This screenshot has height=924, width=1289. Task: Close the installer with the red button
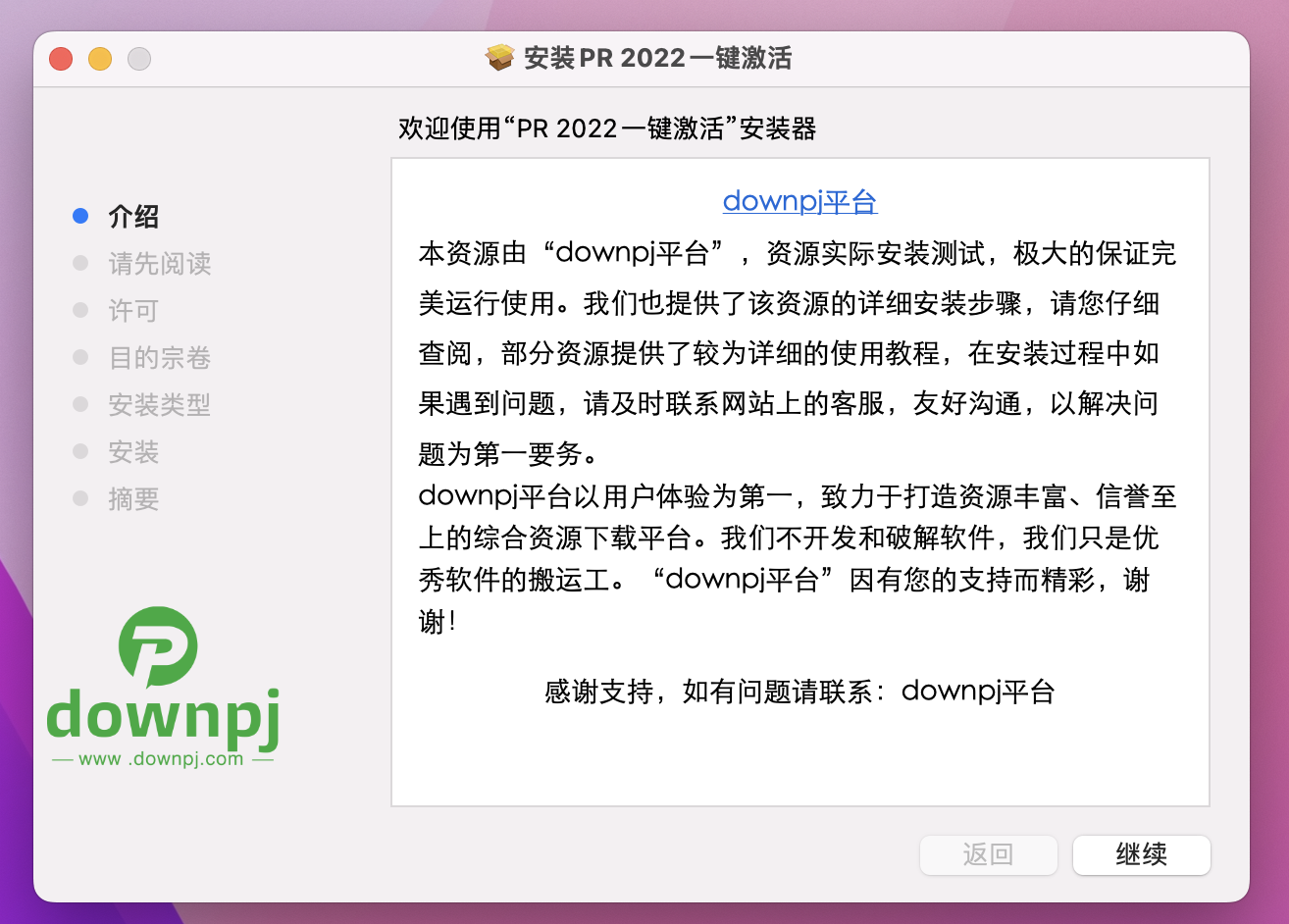pyautogui.click(x=61, y=59)
